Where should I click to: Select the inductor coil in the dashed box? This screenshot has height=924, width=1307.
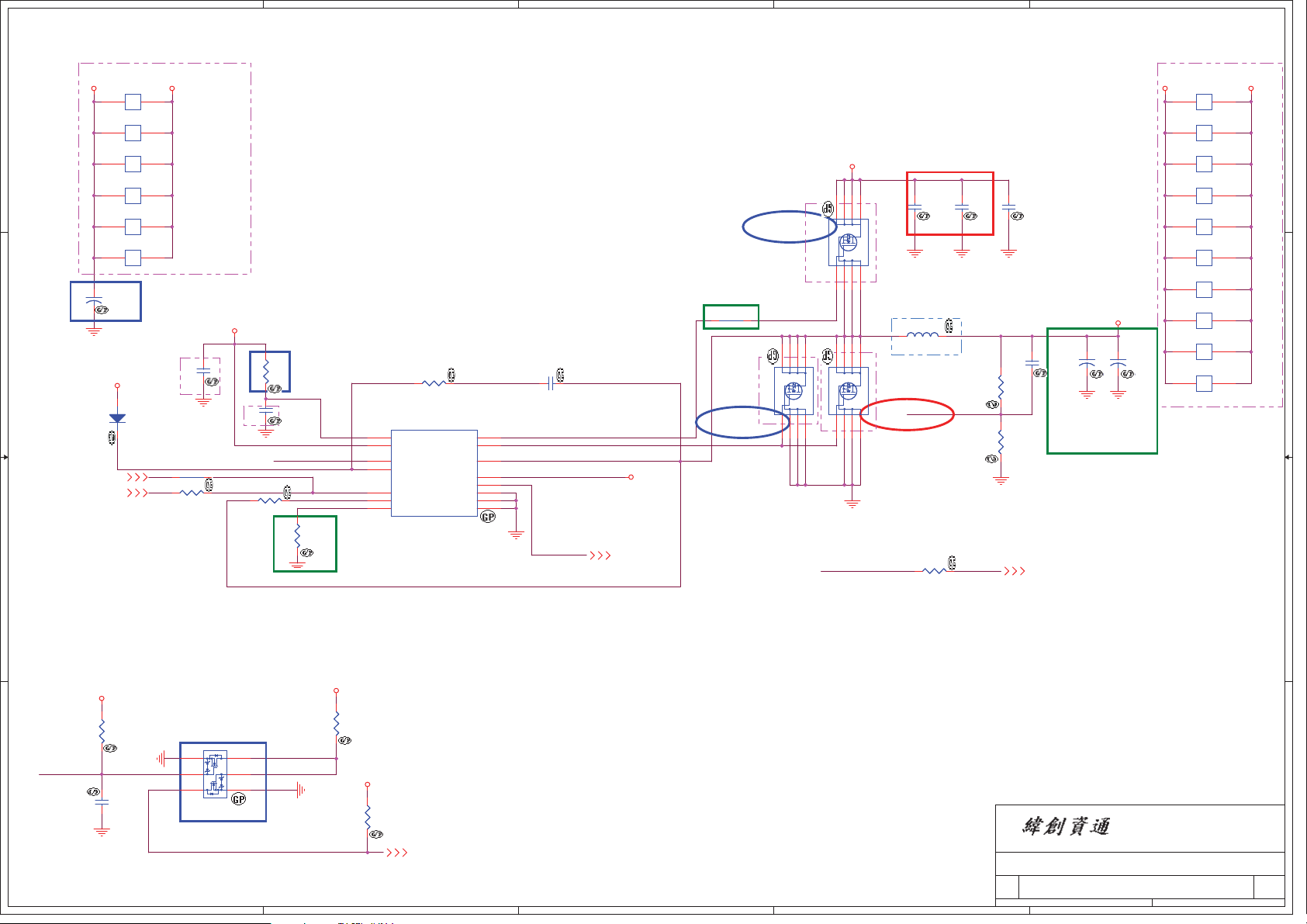[921, 335]
